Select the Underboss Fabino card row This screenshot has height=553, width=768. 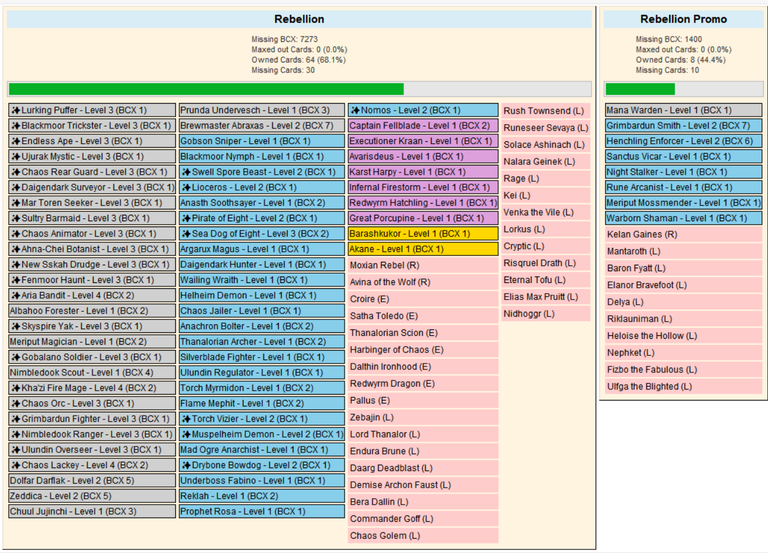pos(262,481)
